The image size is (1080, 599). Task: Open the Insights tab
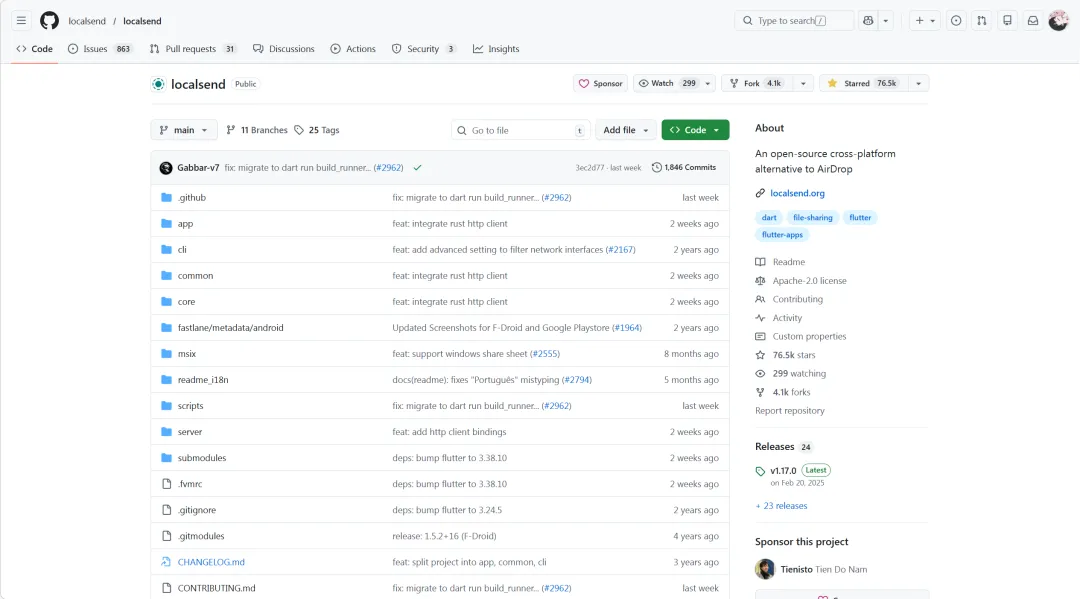tap(496, 49)
